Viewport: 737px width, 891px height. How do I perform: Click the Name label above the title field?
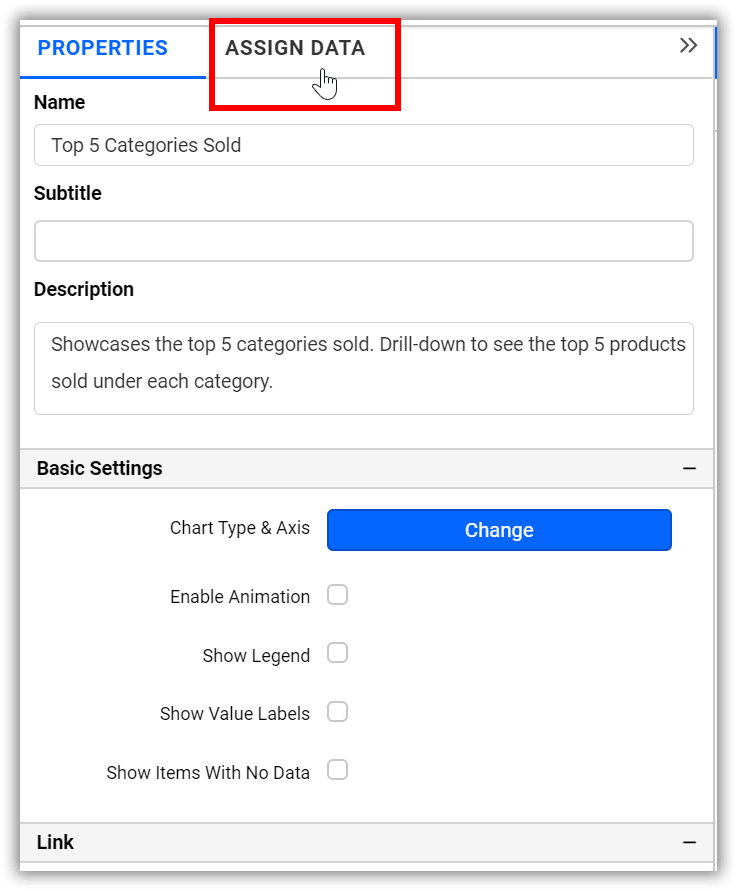click(x=59, y=102)
